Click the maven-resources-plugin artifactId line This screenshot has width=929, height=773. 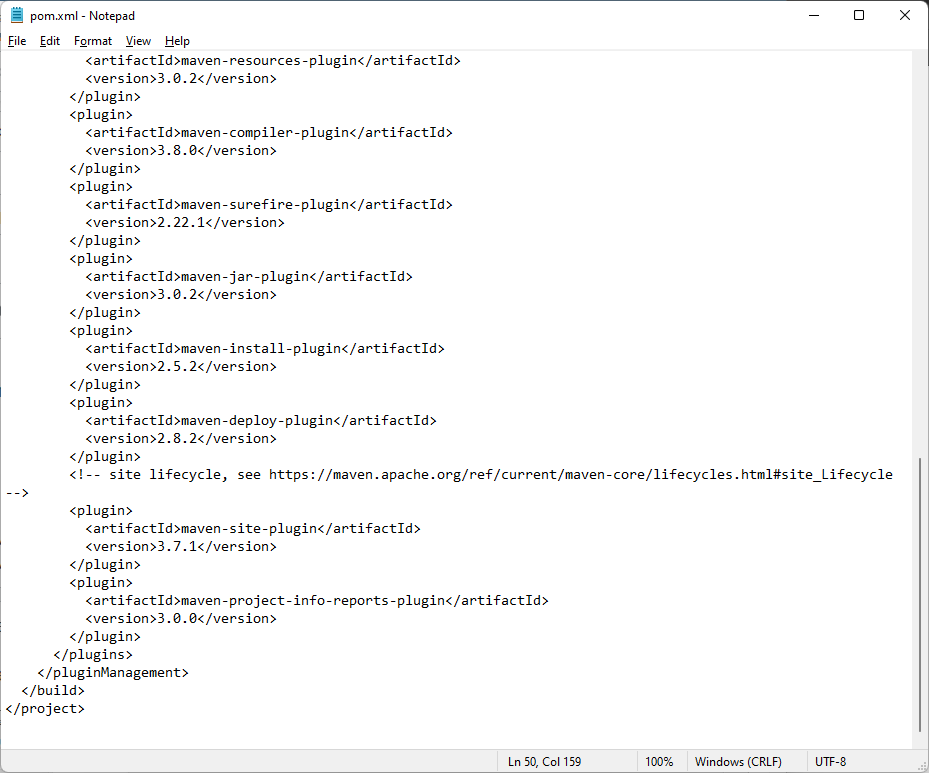point(273,60)
